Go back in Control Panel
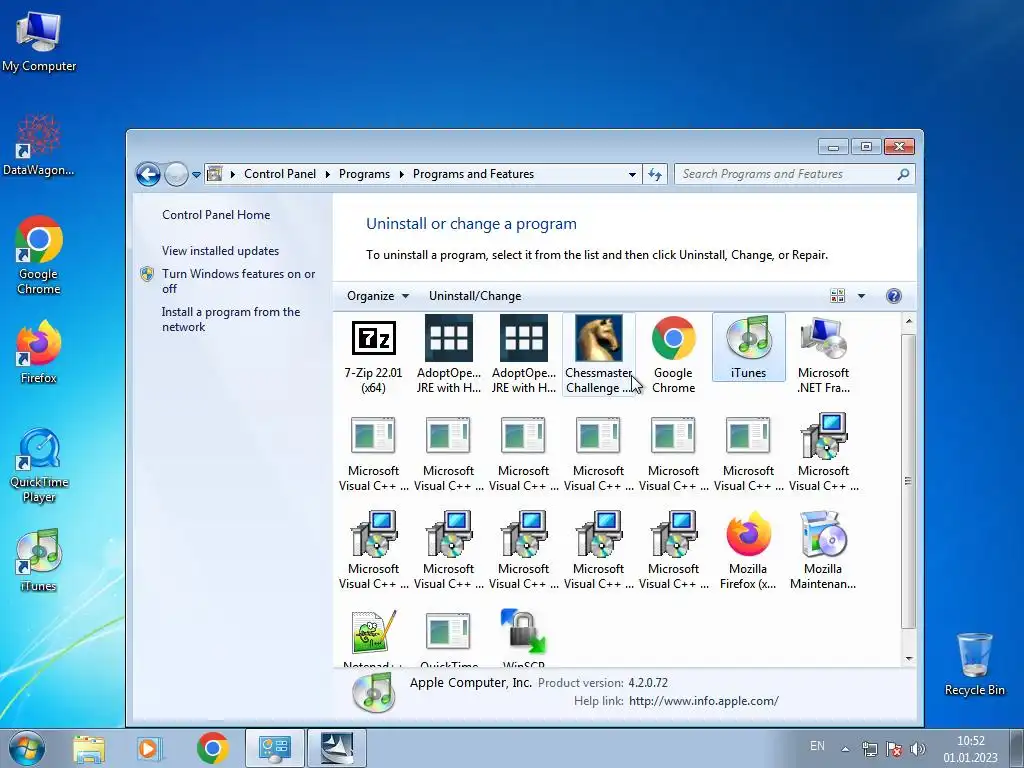 [x=148, y=174]
